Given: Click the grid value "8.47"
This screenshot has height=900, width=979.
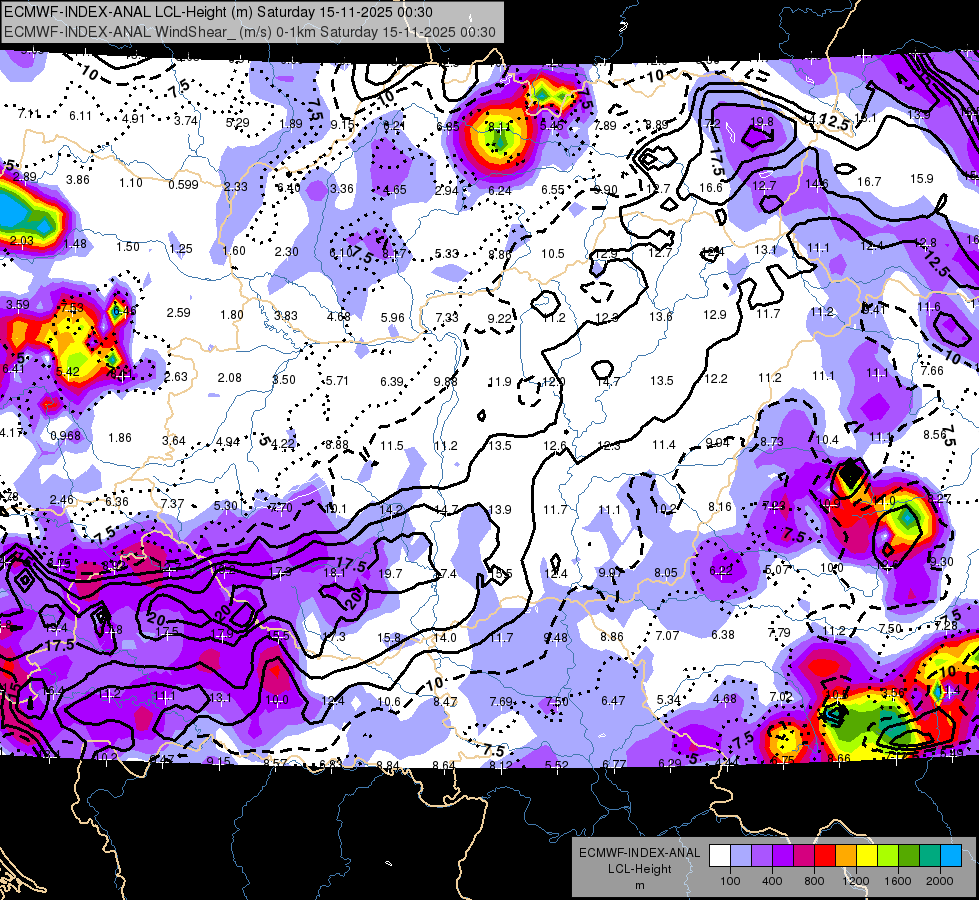Looking at the screenshot, I should tap(445, 701).
